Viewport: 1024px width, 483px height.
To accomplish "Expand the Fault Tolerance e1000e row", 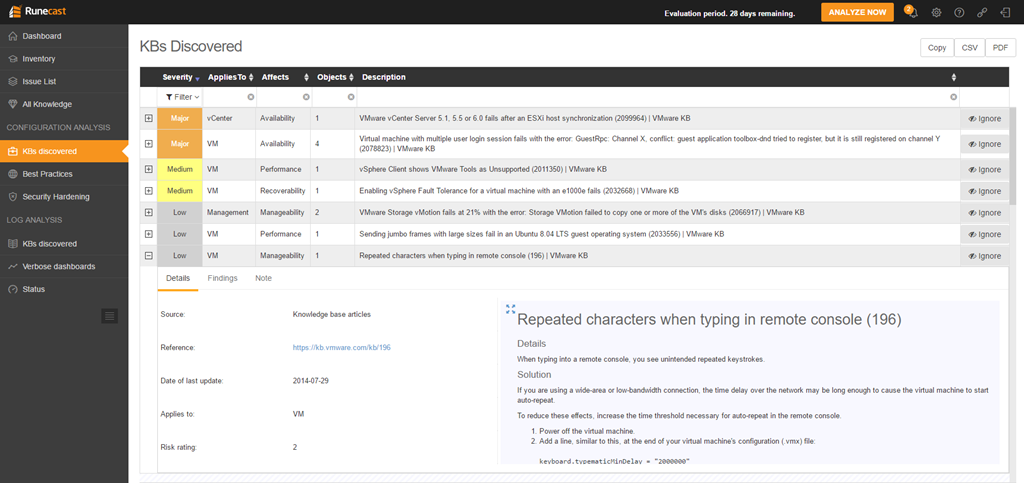I will tap(148, 191).
